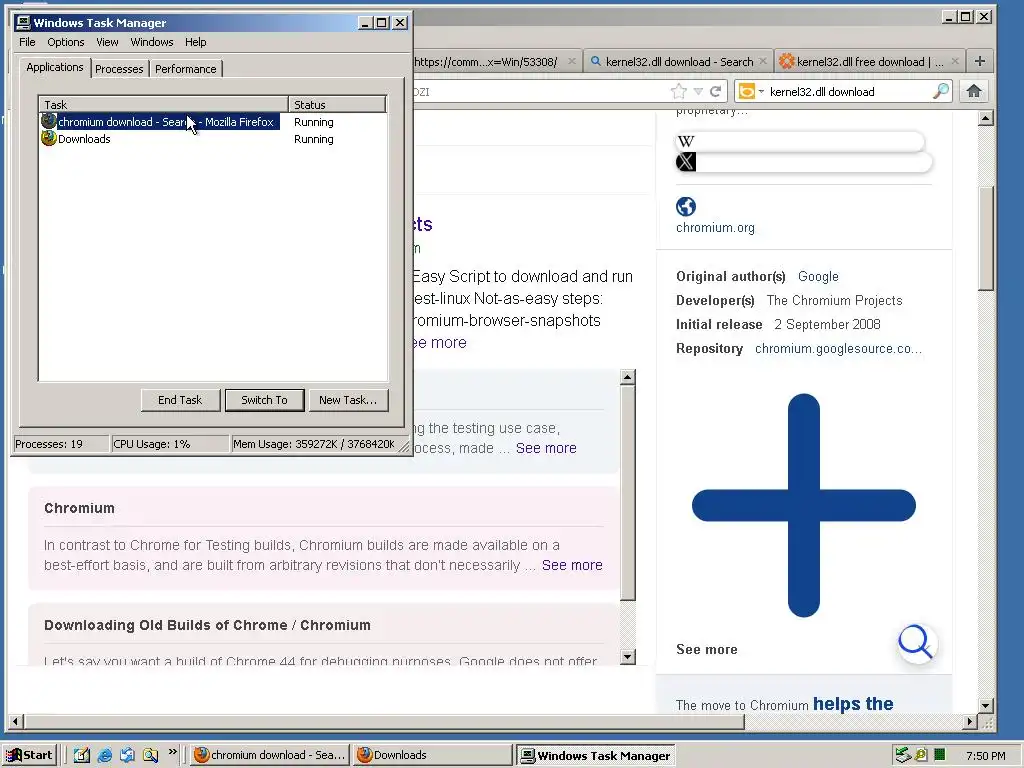Viewport: 1024px width, 768px height.
Task: Open the chromium.googlesource.co... repository link
Action: (839, 349)
